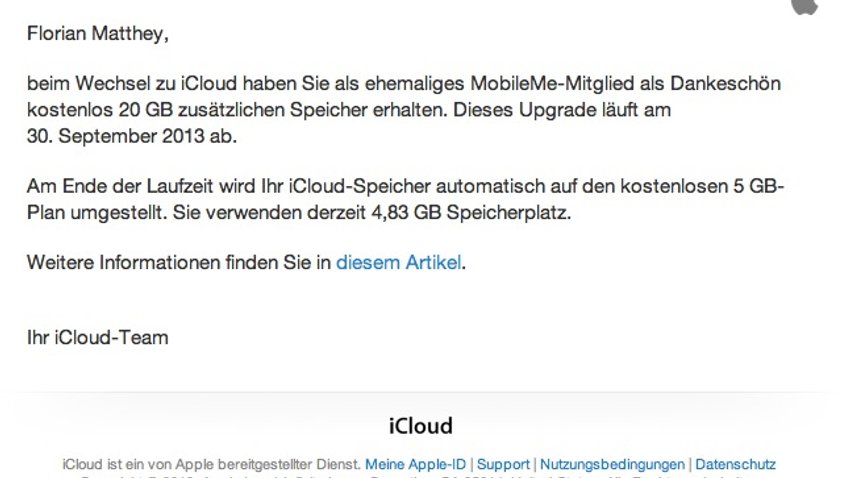Screen dimensions: 850x478
Task: Click the date '30. September 2013'
Action: [115, 136]
